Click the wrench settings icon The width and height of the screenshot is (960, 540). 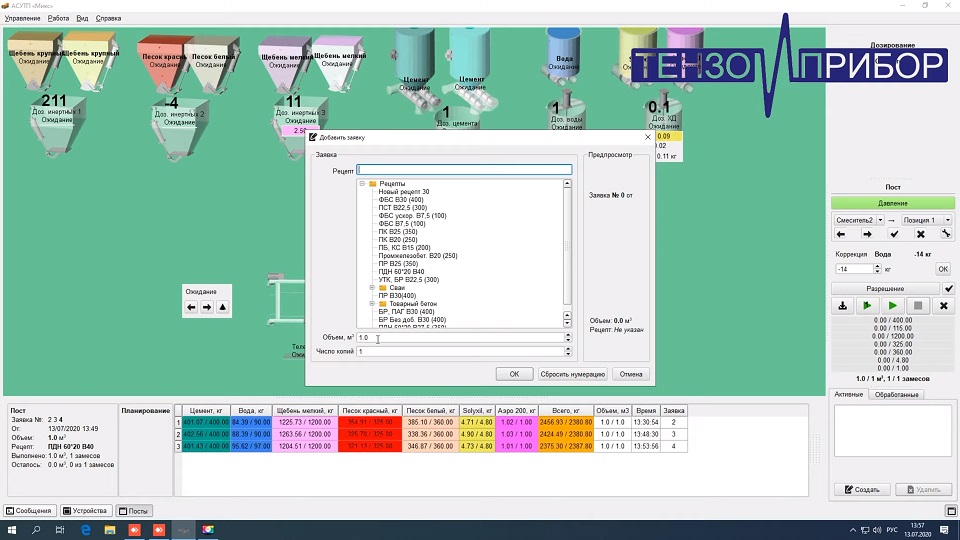(x=946, y=234)
